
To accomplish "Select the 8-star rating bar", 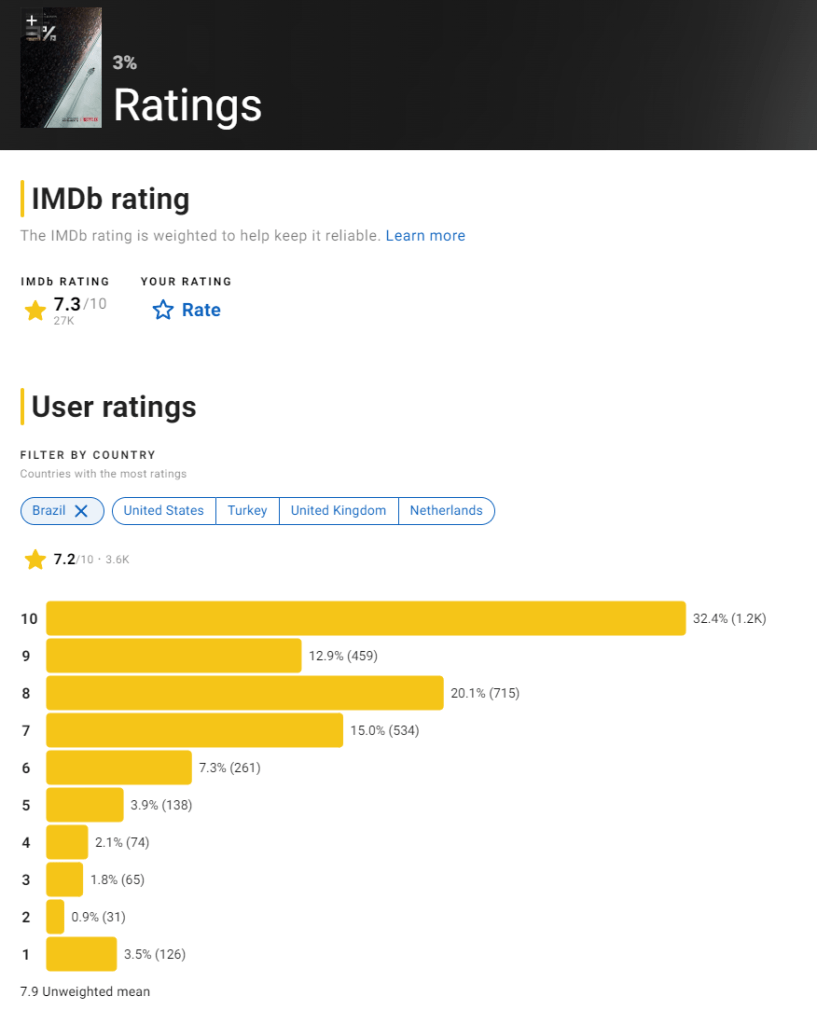I will (x=245, y=693).
